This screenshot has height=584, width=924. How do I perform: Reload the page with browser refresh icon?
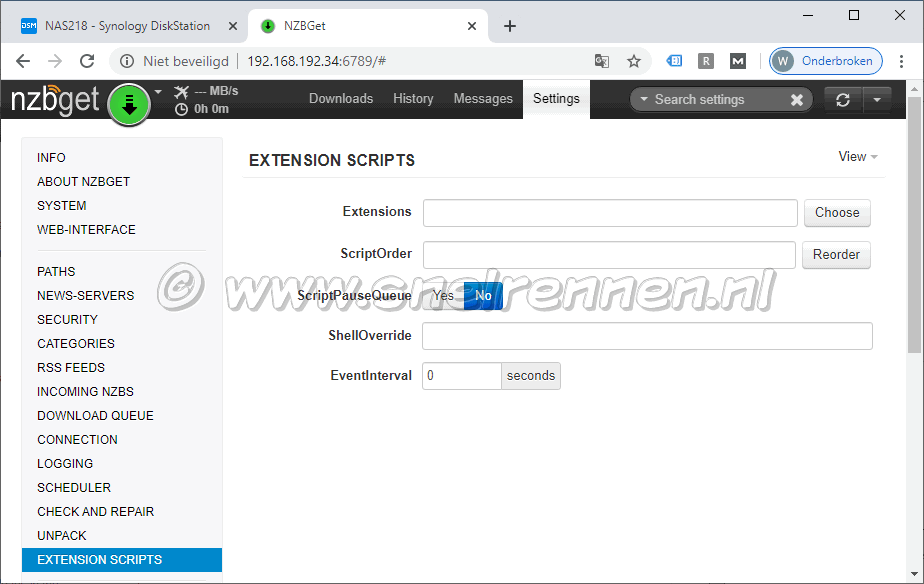[x=87, y=61]
